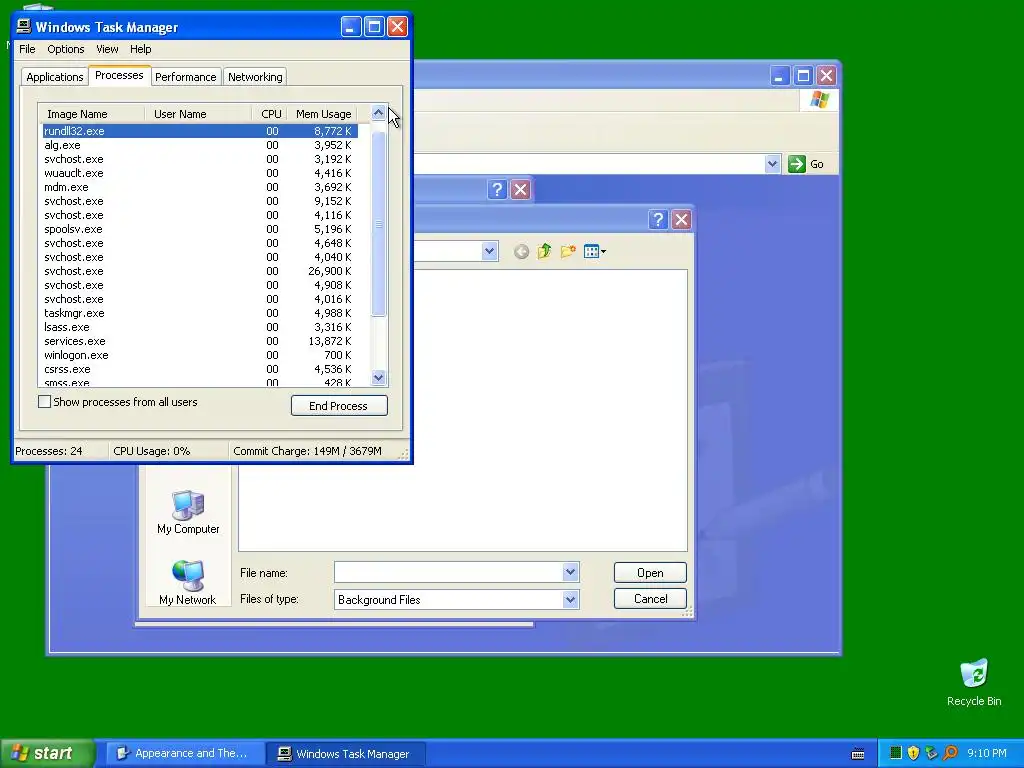Select the winlogon.exe process row
Screen dimensions: 1024x768
pos(200,355)
